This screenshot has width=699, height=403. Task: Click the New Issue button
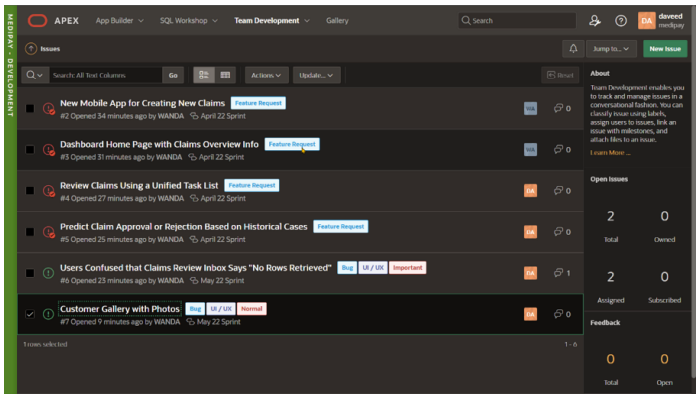pyautogui.click(x=665, y=49)
